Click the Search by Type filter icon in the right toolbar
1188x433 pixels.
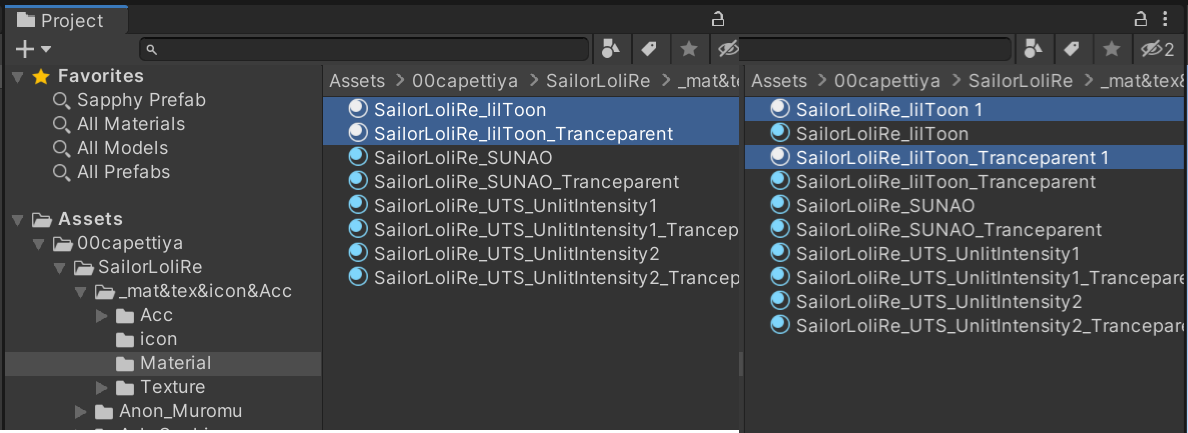point(1034,48)
